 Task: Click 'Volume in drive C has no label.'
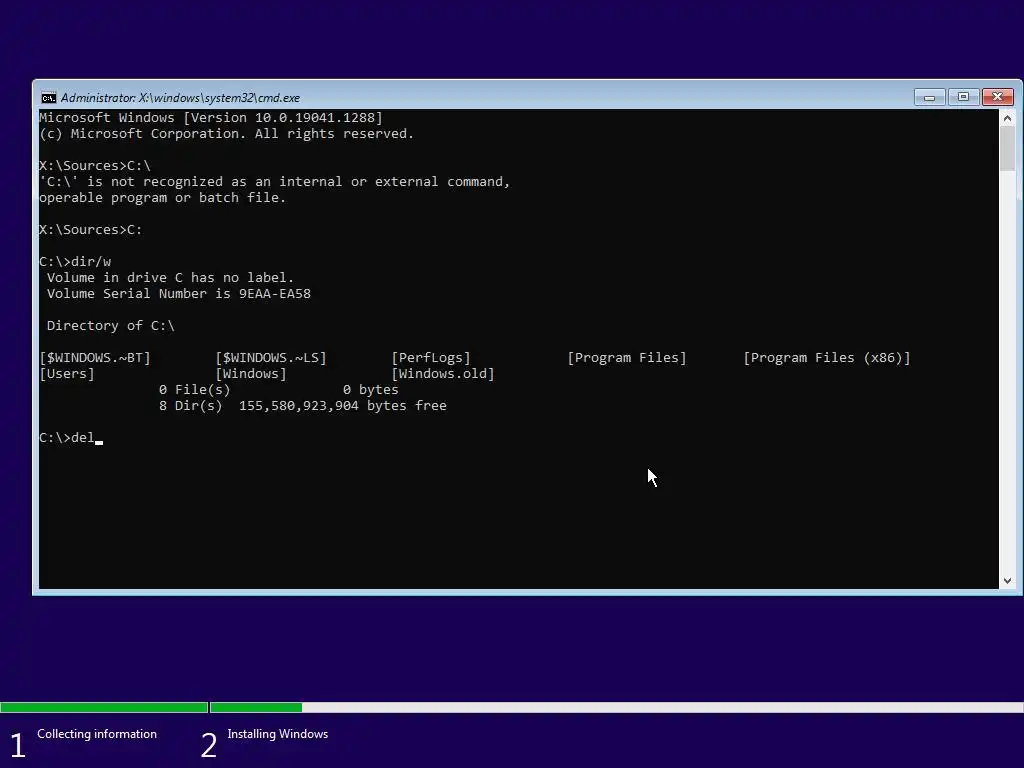(x=170, y=278)
